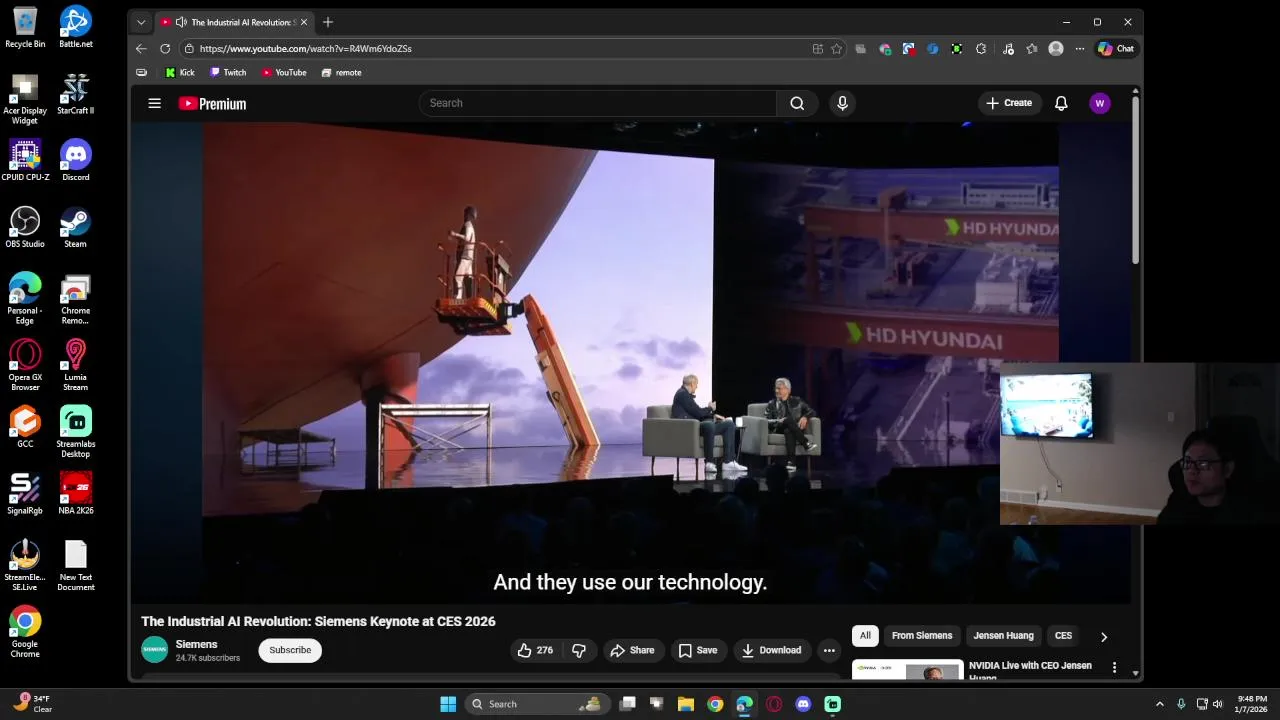Click the weather widget showing 34°F

(32, 704)
